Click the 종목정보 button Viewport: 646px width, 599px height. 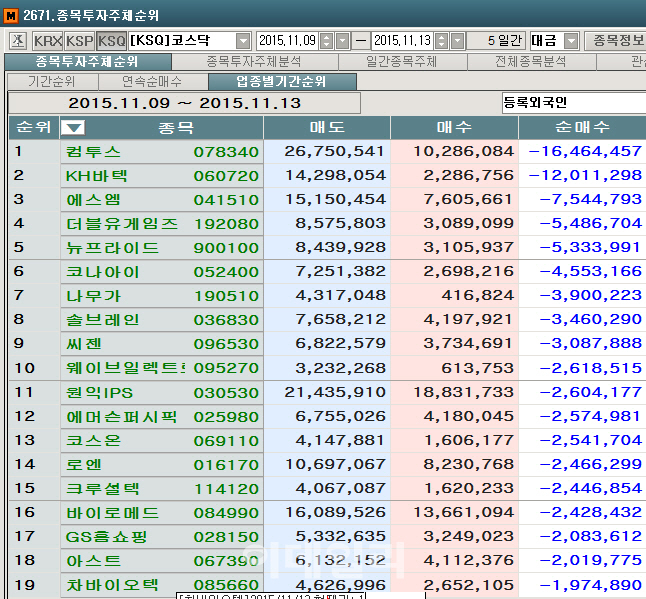point(616,41)
